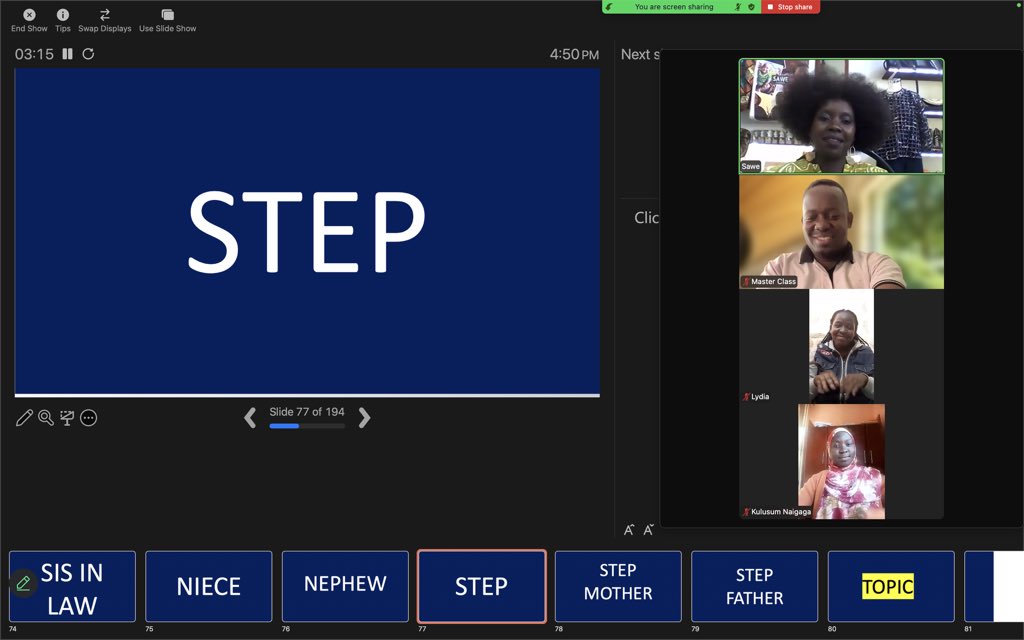Unmute Kulusum Naigaga in the Zoom panel
The image size is (1024, 640).
pos(745,510)
